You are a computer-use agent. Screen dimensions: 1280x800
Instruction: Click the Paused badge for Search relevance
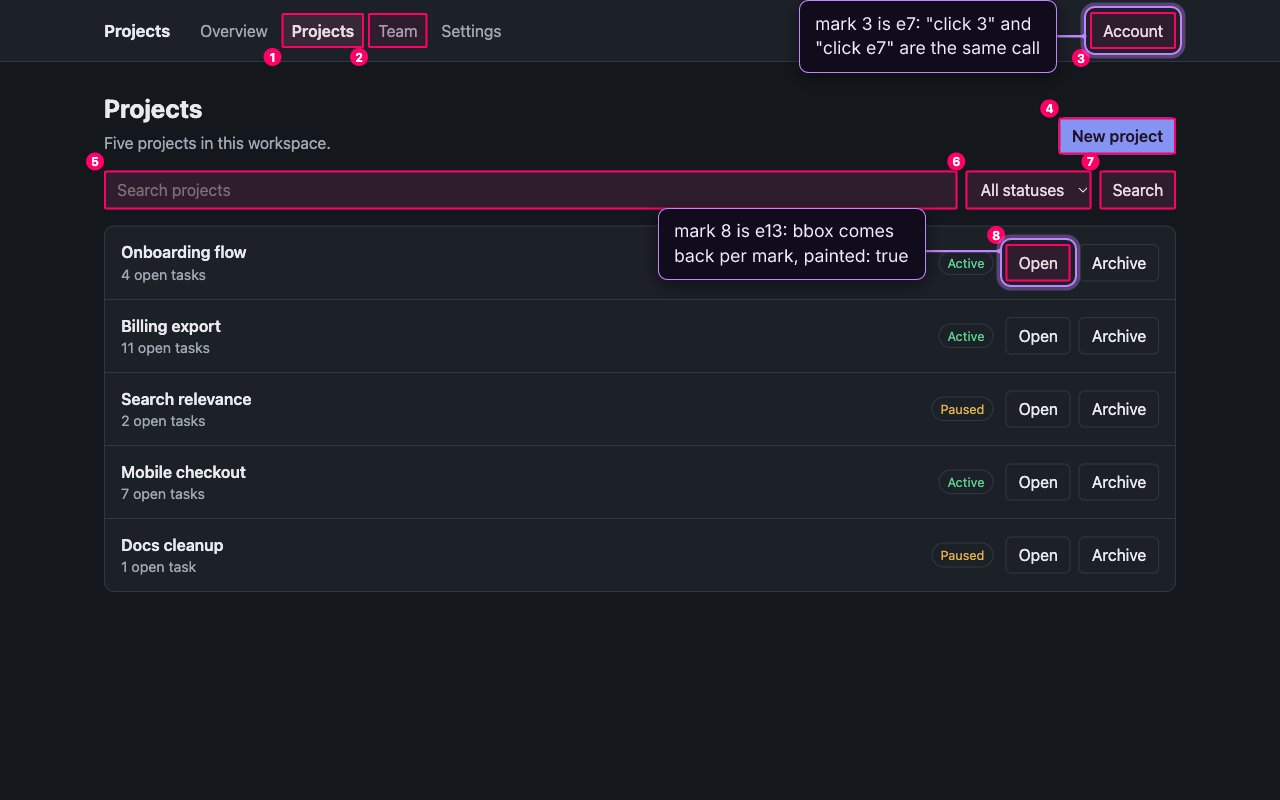pos(962,409)
